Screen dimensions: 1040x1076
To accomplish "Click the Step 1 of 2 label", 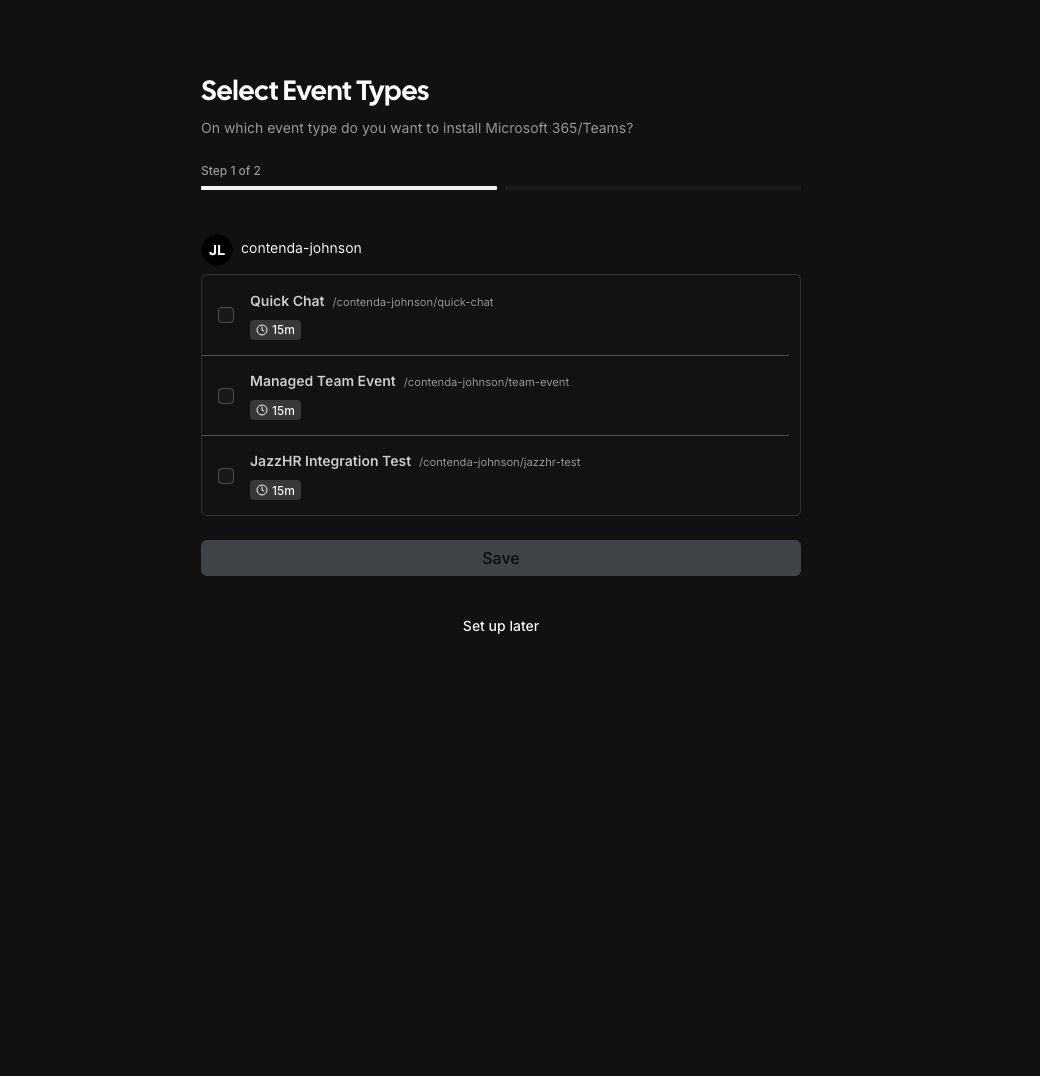I will click(230, 170).
